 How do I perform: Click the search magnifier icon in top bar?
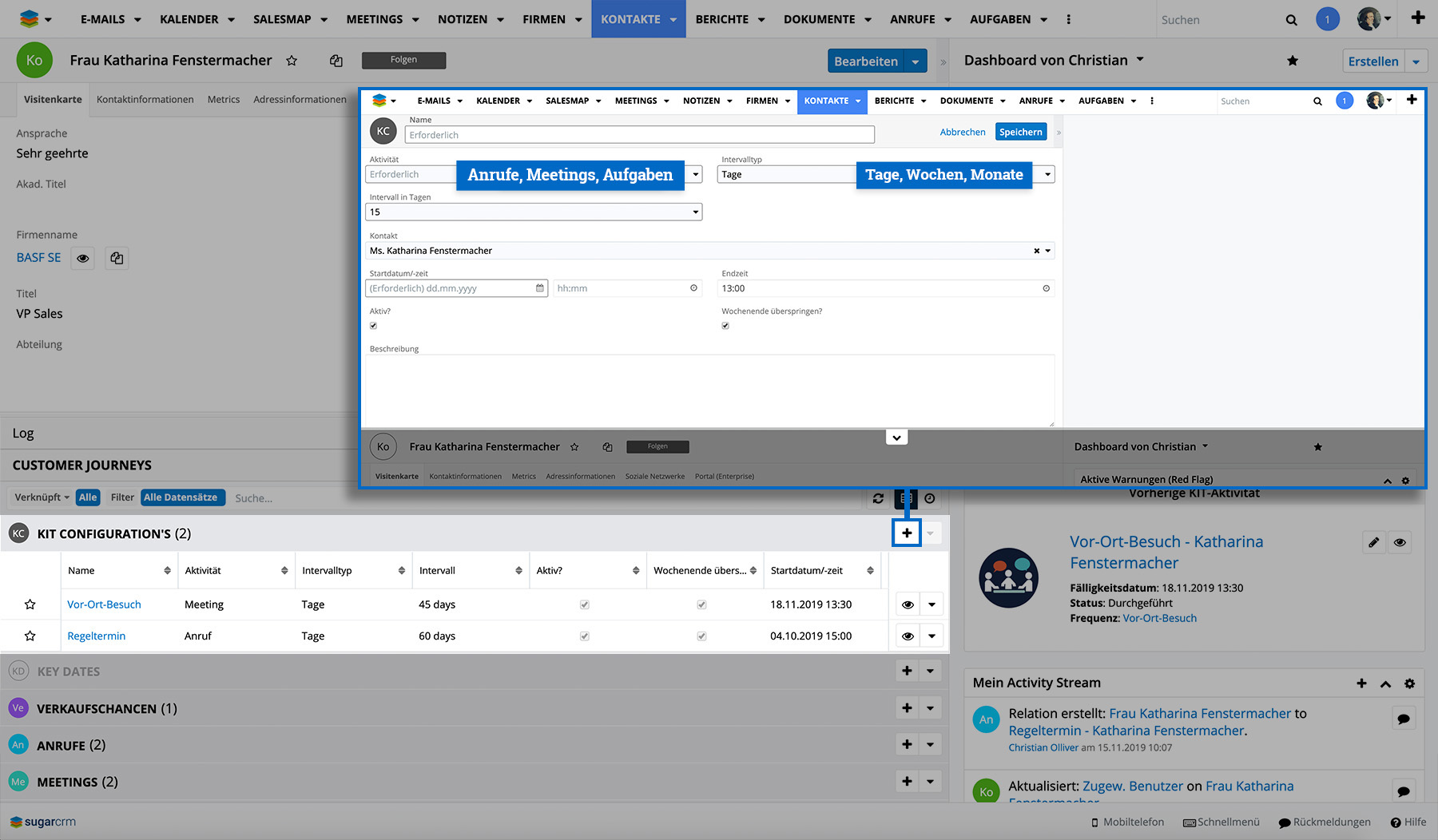[x=1291, y=20]
